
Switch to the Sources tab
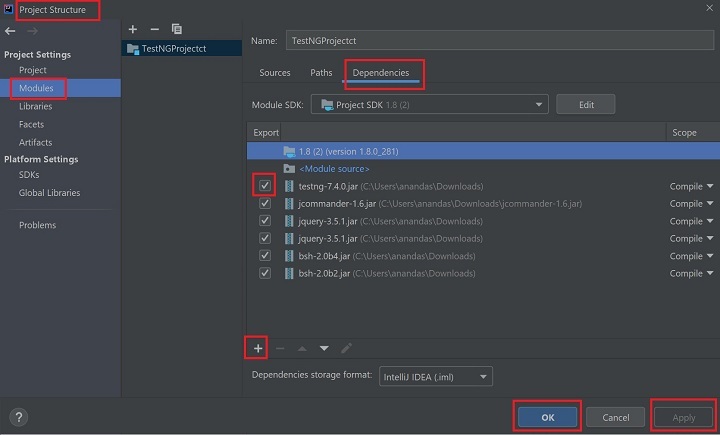275,73
